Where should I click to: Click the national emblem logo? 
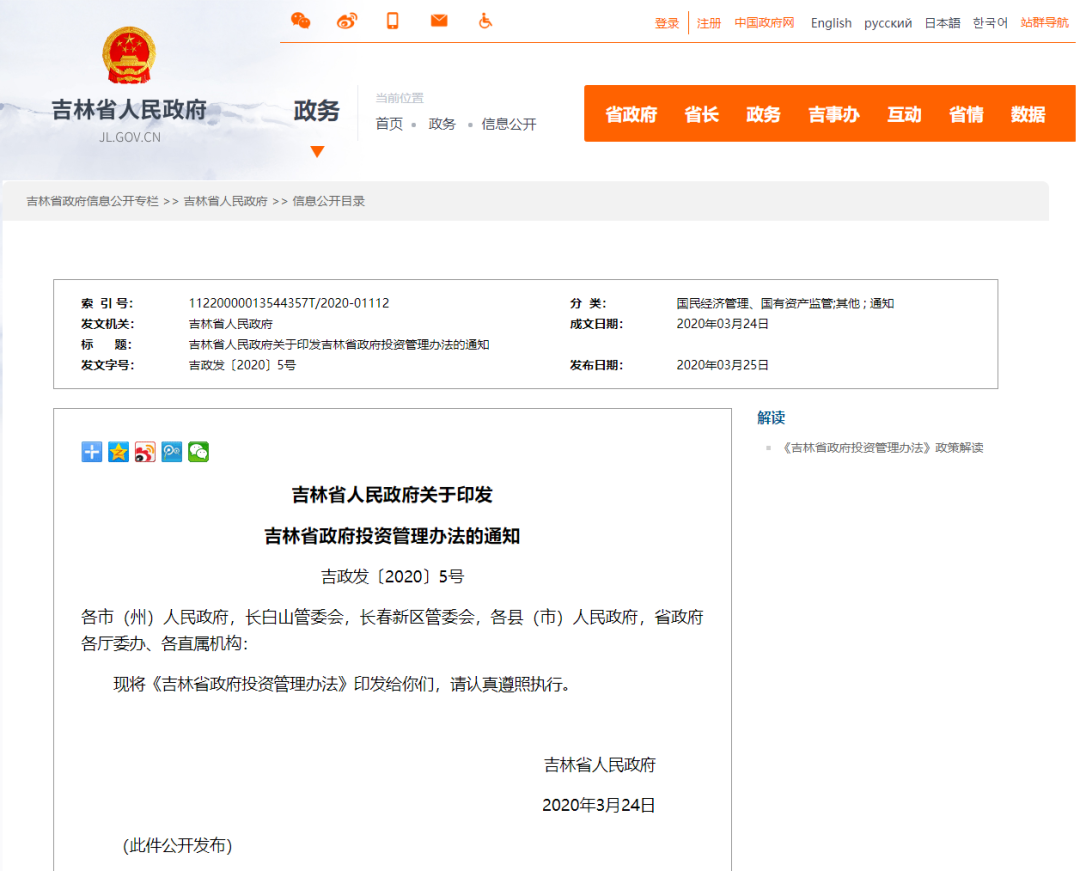pyautogui.click(x=130, y=57)
